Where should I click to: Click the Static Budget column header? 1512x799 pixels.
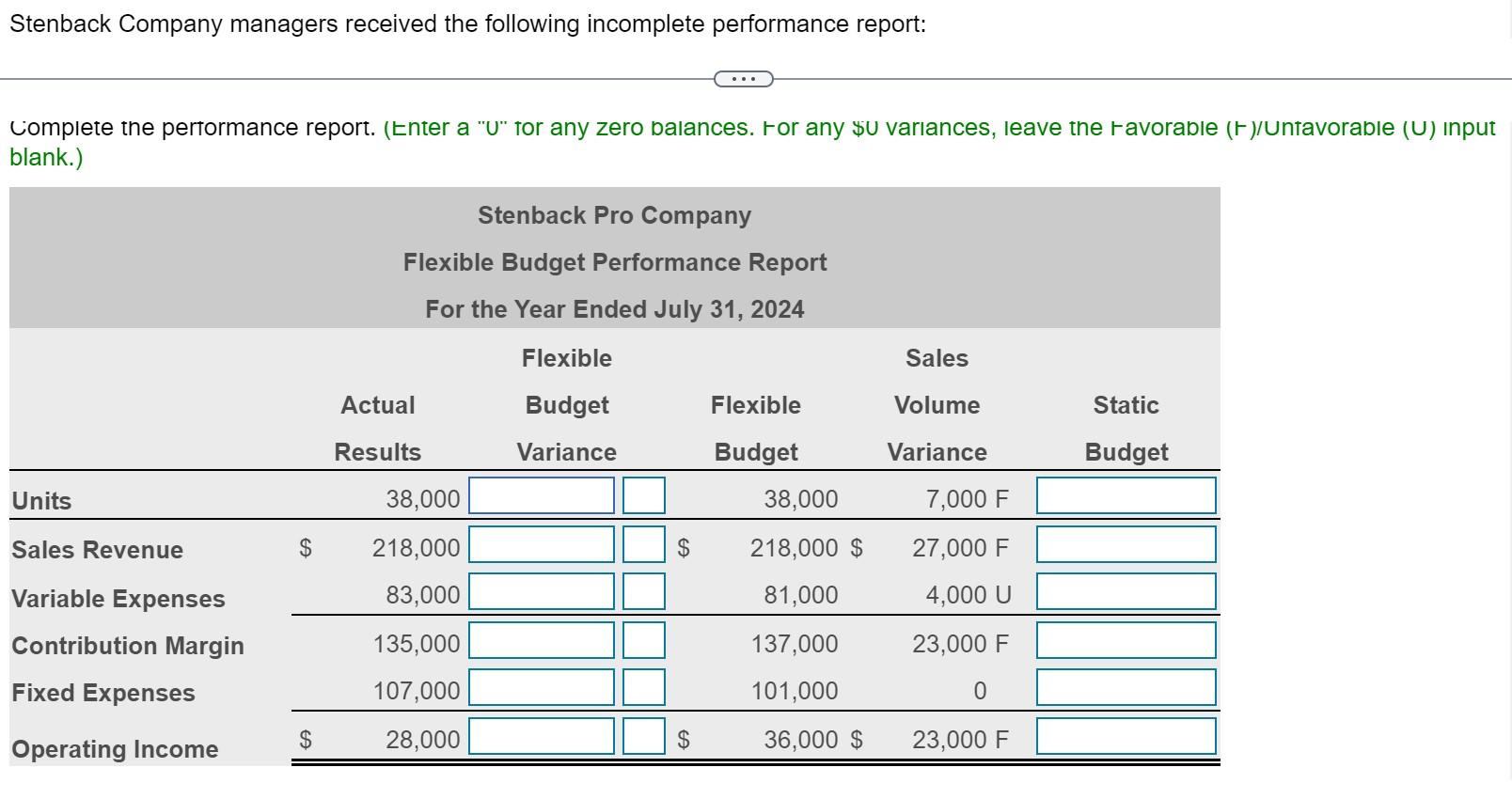pos(1126,429)
